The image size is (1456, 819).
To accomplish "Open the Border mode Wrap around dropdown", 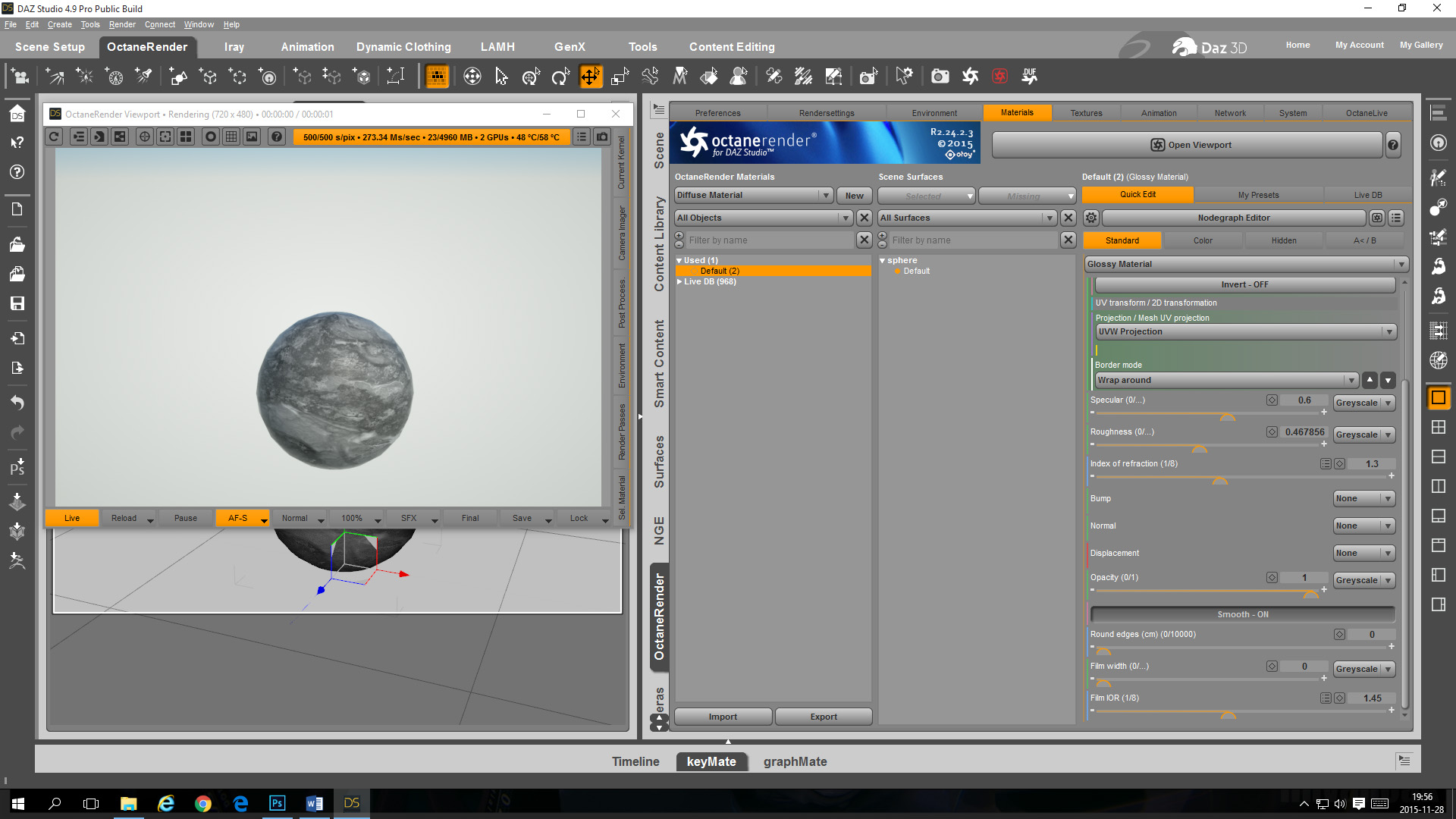I will (x=1226, y=380).
